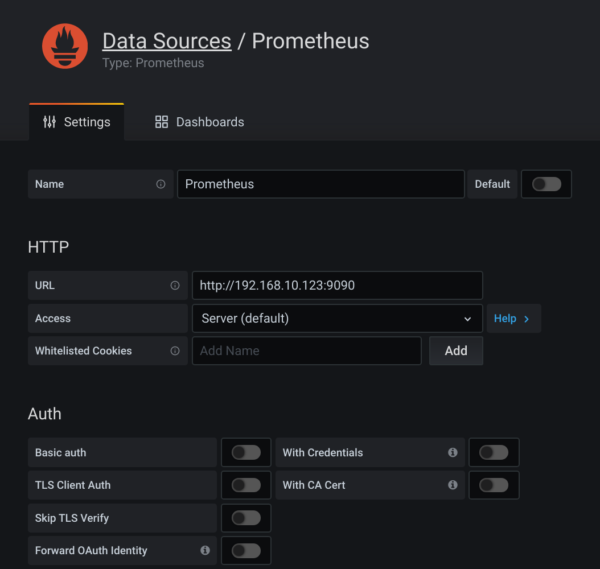Click the 'Prometheus' page title text

coord(310,41)
